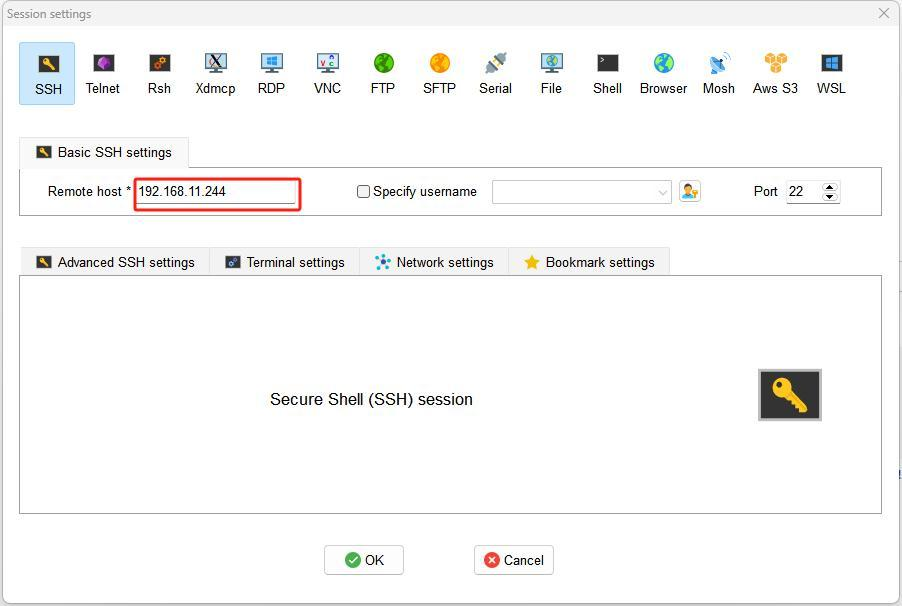Screen dimensions: 902x606
Task: Increase the port number with up arrow
Action: click(x=830, y=187)
